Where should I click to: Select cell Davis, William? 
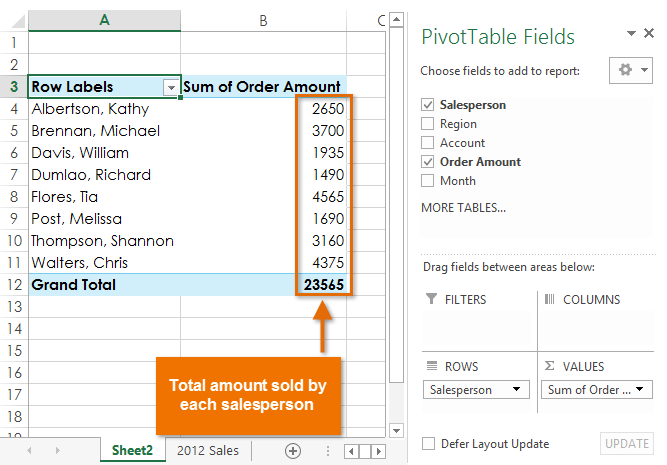104,153
